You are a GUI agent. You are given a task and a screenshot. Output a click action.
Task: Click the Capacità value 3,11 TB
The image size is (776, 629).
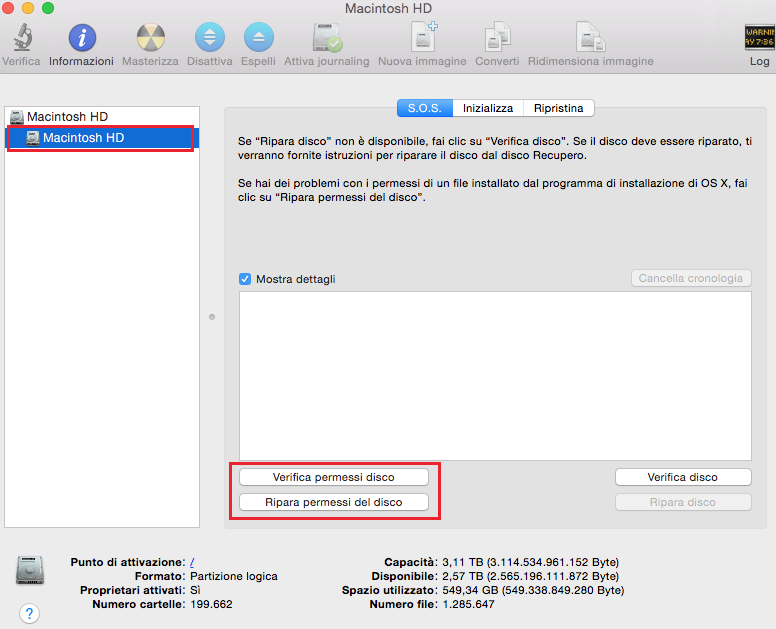(531, 562)
